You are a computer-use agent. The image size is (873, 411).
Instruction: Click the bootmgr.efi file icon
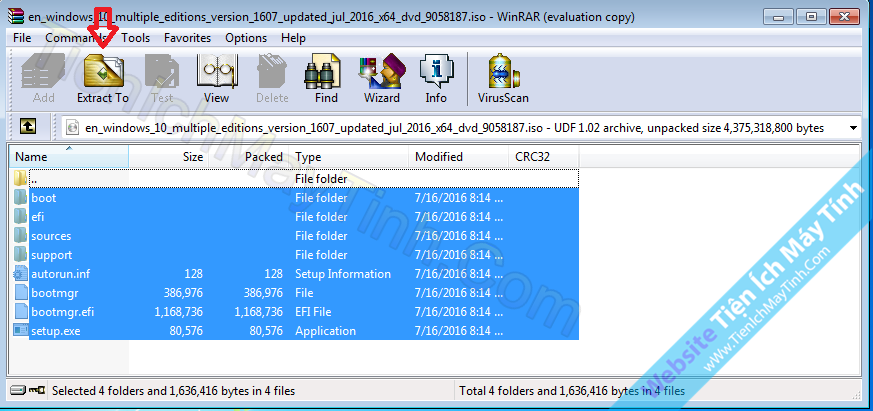point(21,311)
